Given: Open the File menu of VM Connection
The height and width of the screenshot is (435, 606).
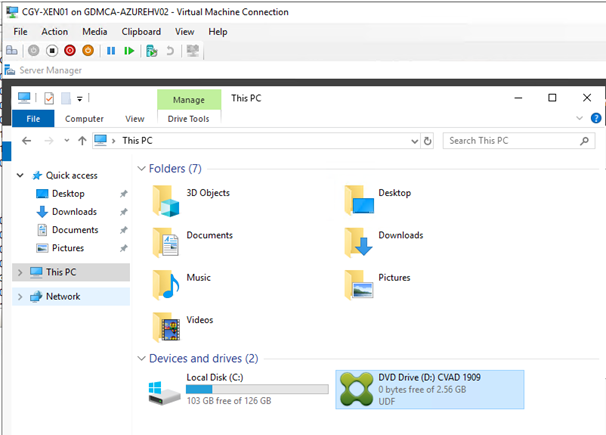Looking at the screenshot, I should (x=20, y=32).
